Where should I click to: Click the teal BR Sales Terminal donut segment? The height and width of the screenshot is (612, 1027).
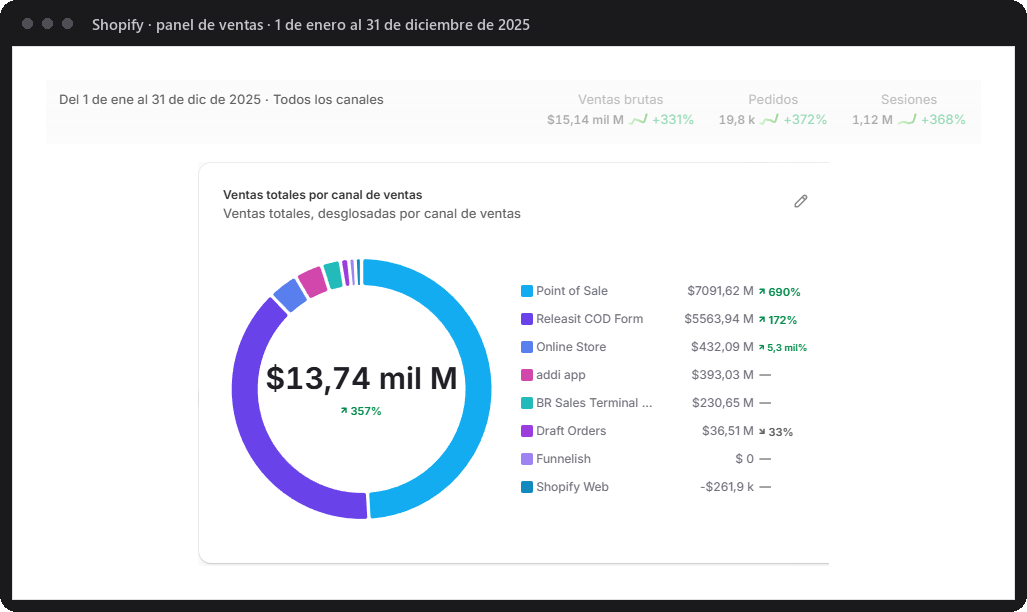click(333, 275)
